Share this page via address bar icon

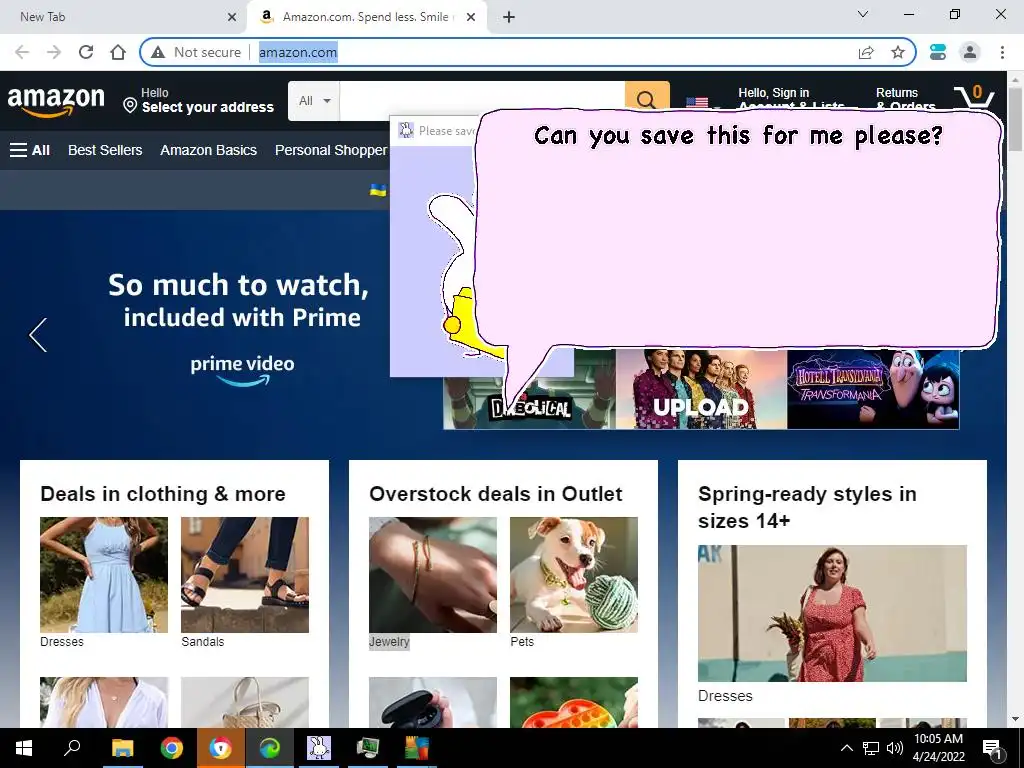coord(866,52)
